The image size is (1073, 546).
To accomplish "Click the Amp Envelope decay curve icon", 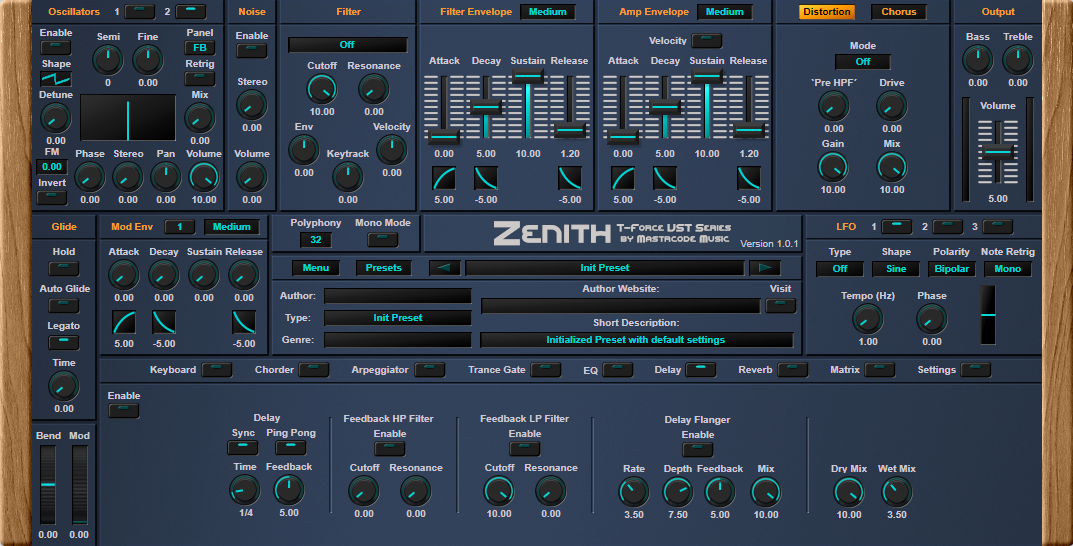I will 664,178.
